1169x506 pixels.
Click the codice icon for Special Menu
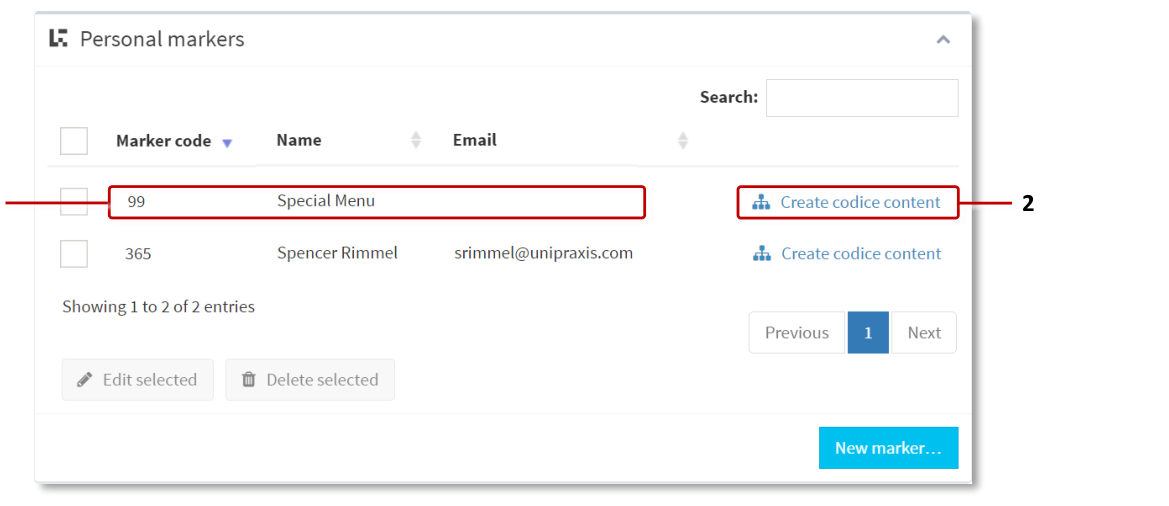pos(762,203)
